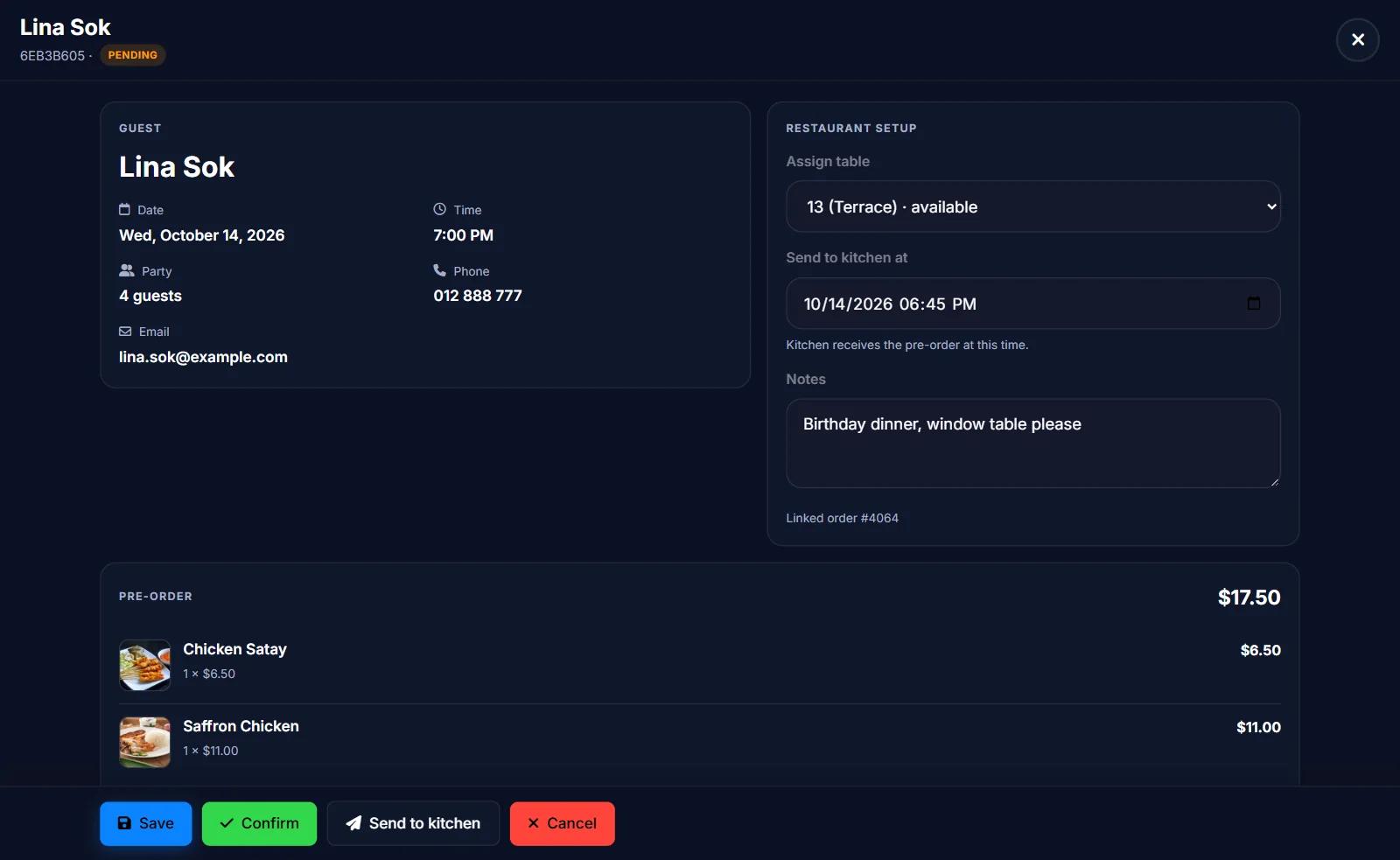The width and height of the screenshot is (1400, 860).
Task: Save the reservation changes
Action: pyautogui.click(x=145, y=823)
